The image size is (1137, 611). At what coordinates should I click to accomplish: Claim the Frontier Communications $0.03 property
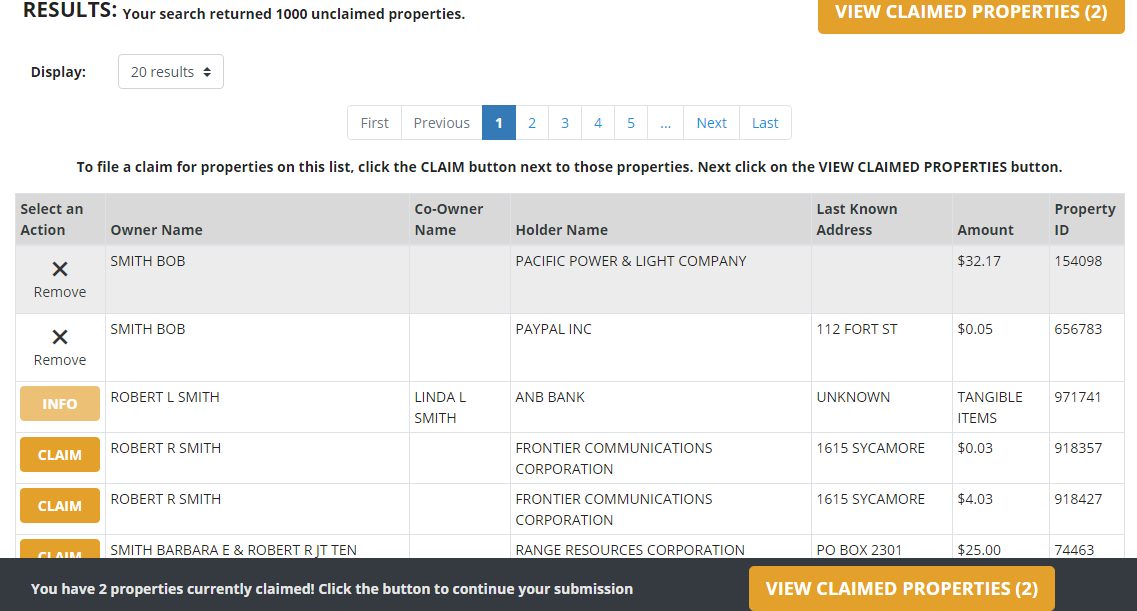coord(59,454)
